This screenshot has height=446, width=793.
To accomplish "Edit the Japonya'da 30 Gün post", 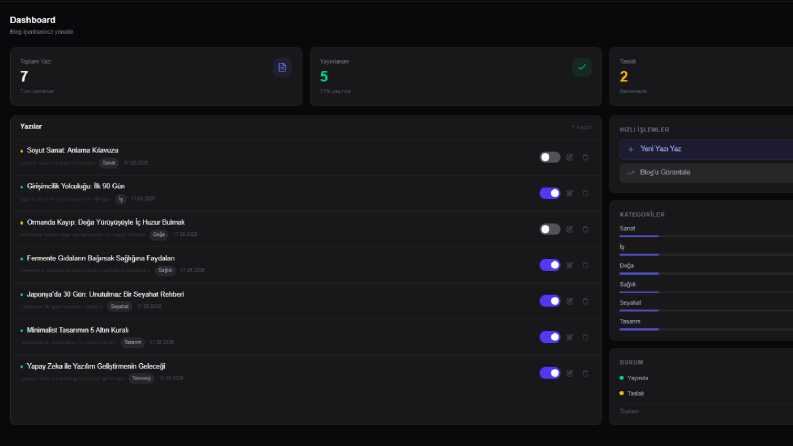I will coord(569,301).
